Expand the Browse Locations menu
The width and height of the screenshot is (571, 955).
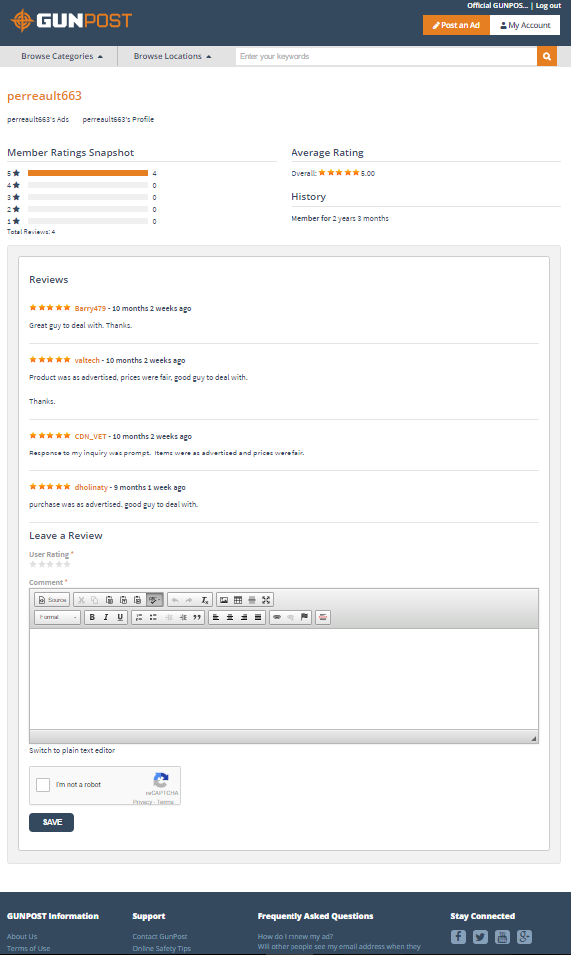pyautogui.click(x=172, y=56)
